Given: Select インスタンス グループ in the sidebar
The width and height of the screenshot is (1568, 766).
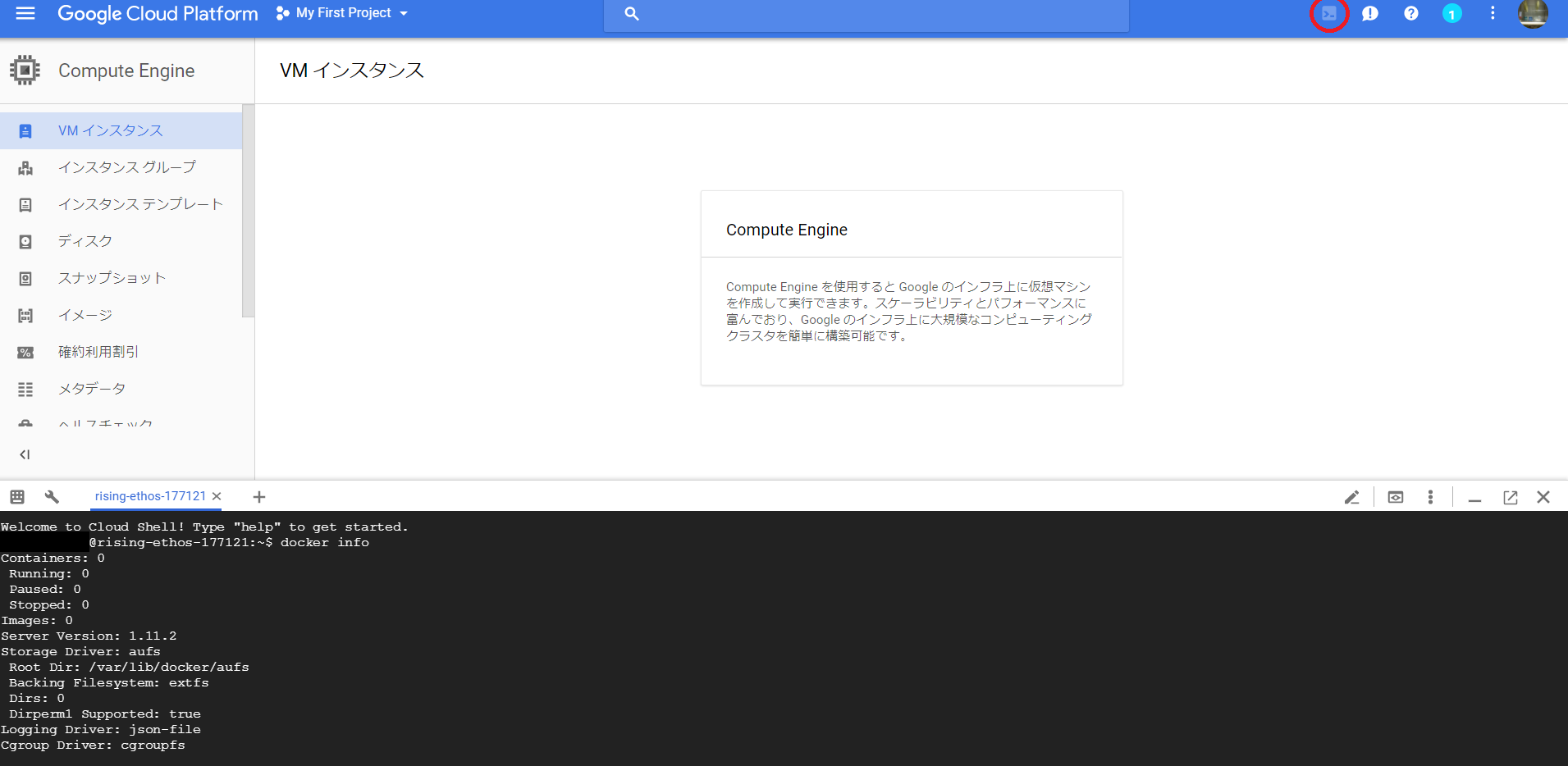Looking at the screenshot, I should (x=127, y=166).
